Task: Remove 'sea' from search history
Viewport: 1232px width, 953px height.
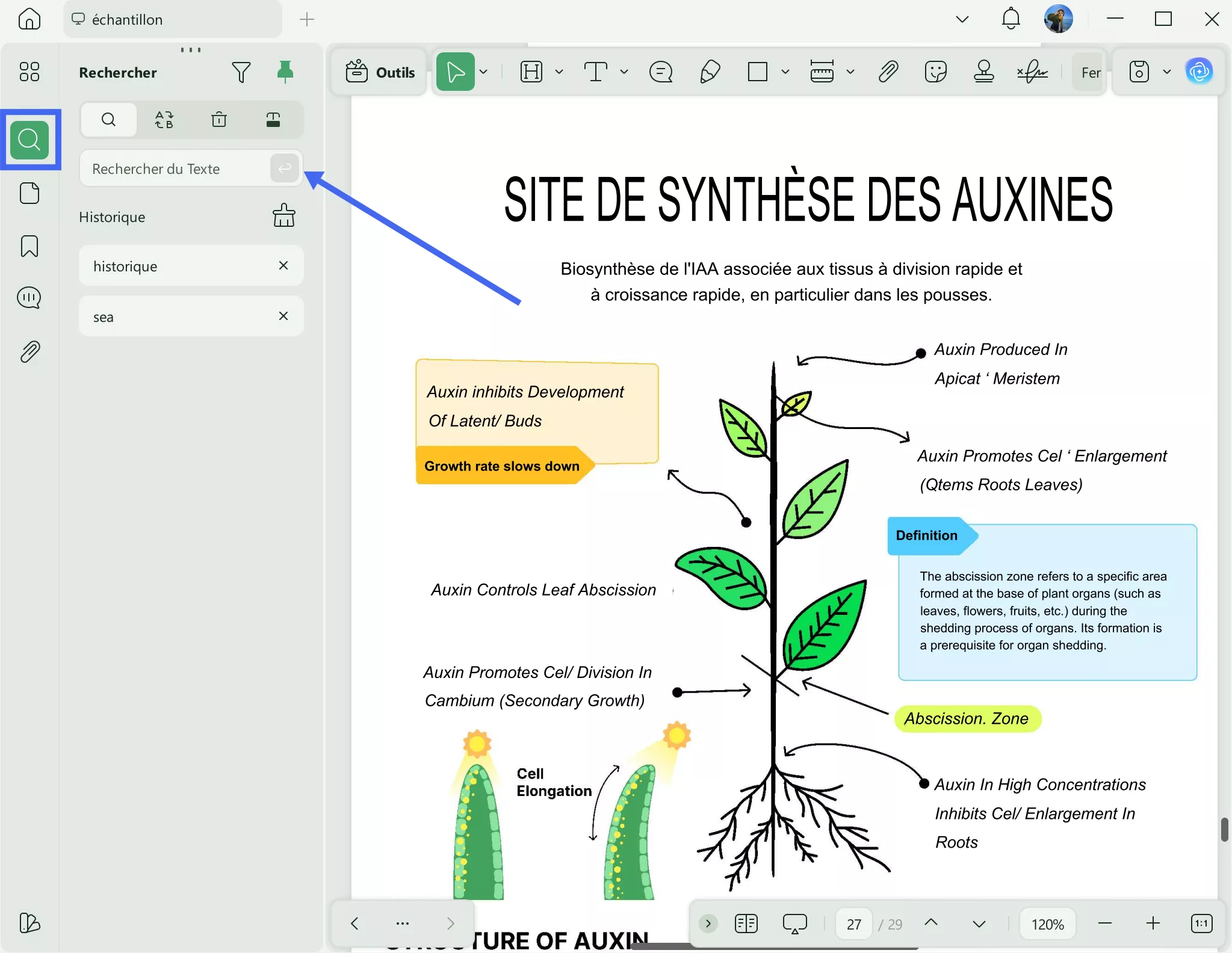Action: (x=283, y=315)
